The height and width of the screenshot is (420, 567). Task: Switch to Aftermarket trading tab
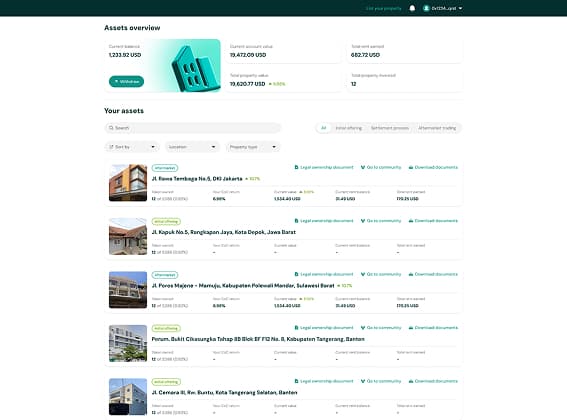point(437,128)
